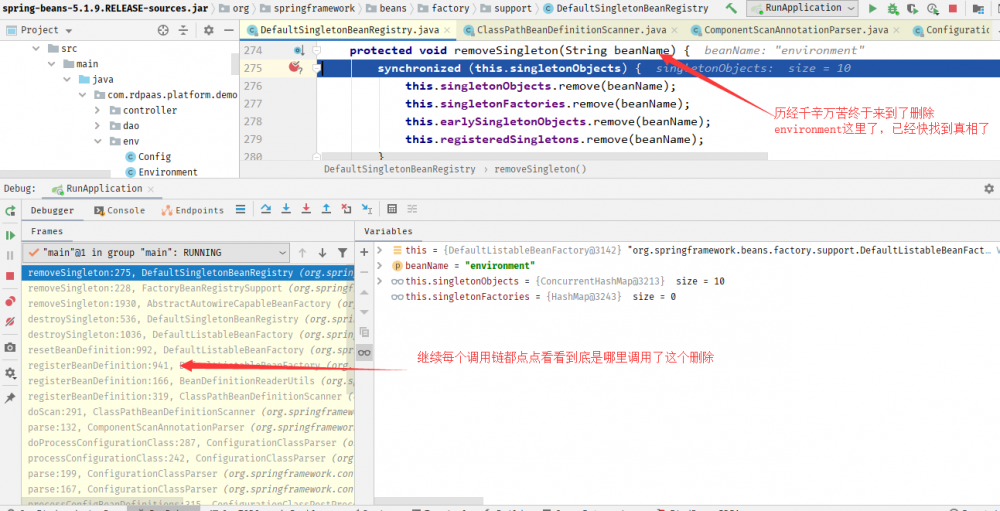Take a thread dump with the camera icon
Screen dimensions: 1000x511
pos(10,348)
